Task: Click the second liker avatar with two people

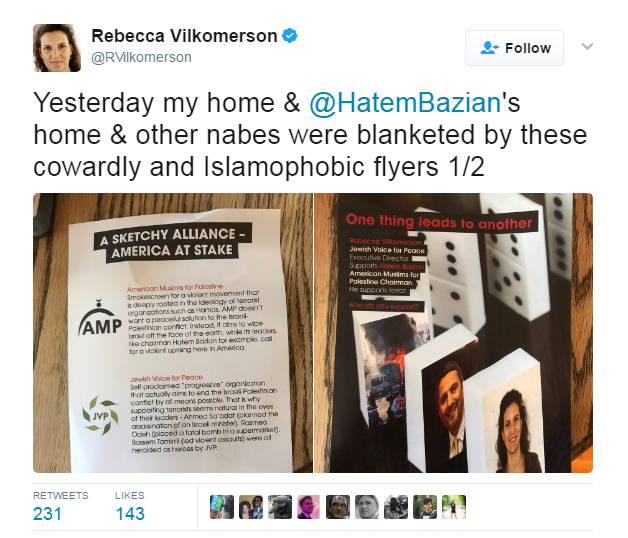Action: tap(251, 507)
